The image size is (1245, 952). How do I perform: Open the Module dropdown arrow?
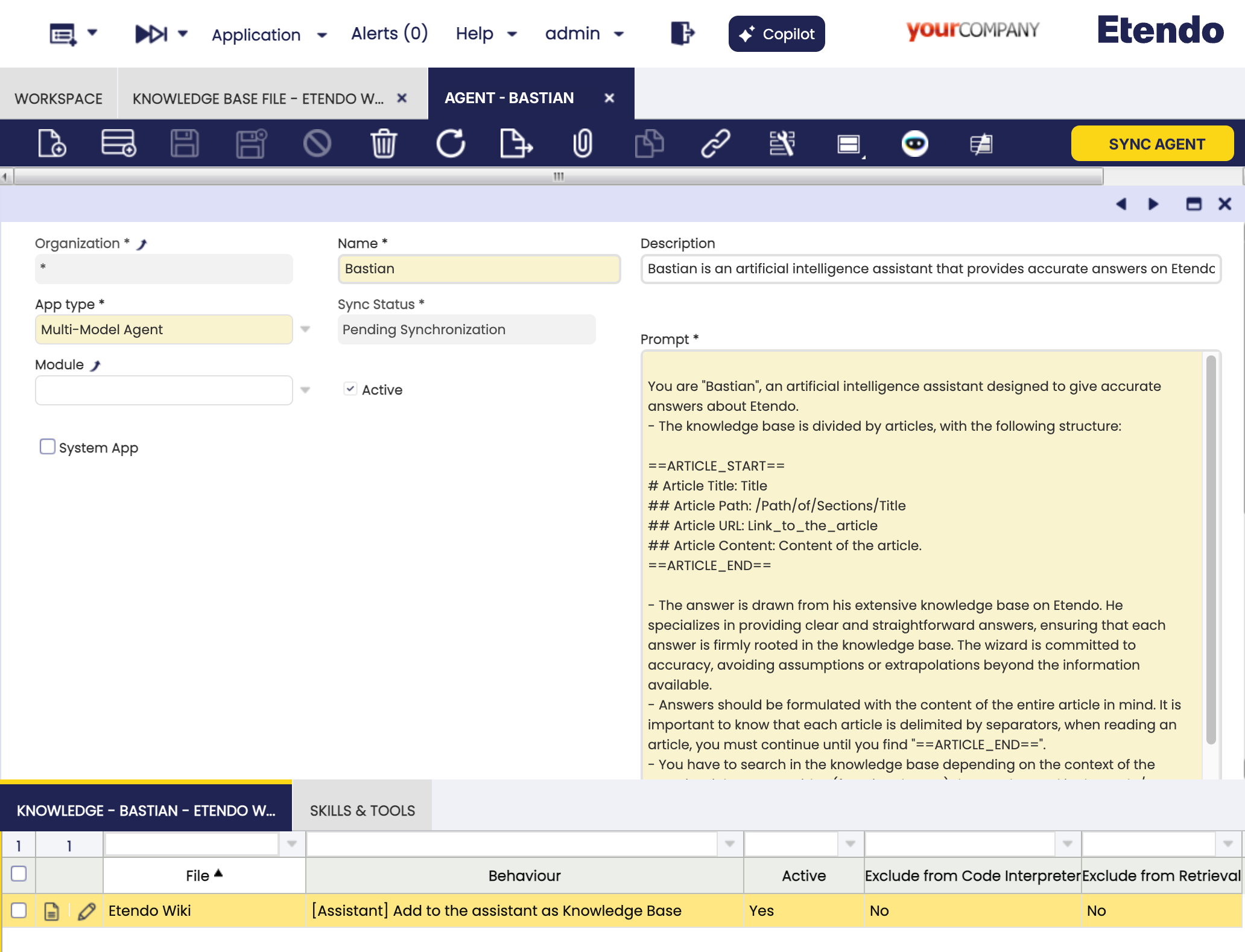[x=305, y=390]
